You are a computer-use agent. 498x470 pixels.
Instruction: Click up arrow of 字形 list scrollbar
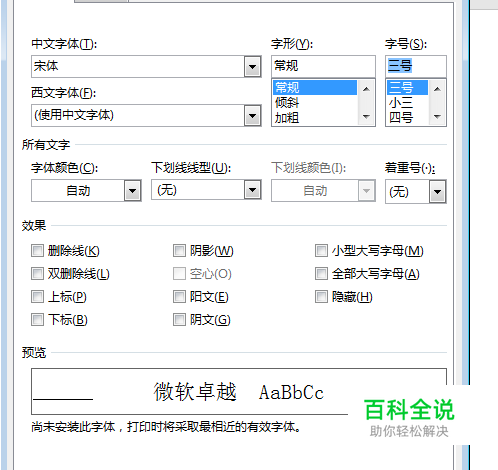(x=366, y=89)
